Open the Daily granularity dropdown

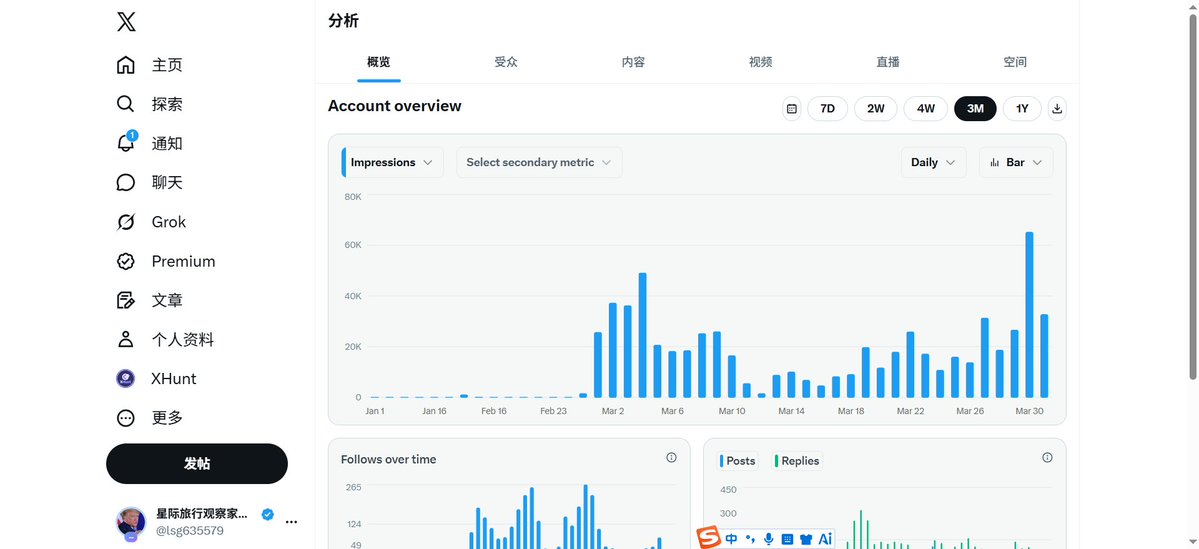933,162
